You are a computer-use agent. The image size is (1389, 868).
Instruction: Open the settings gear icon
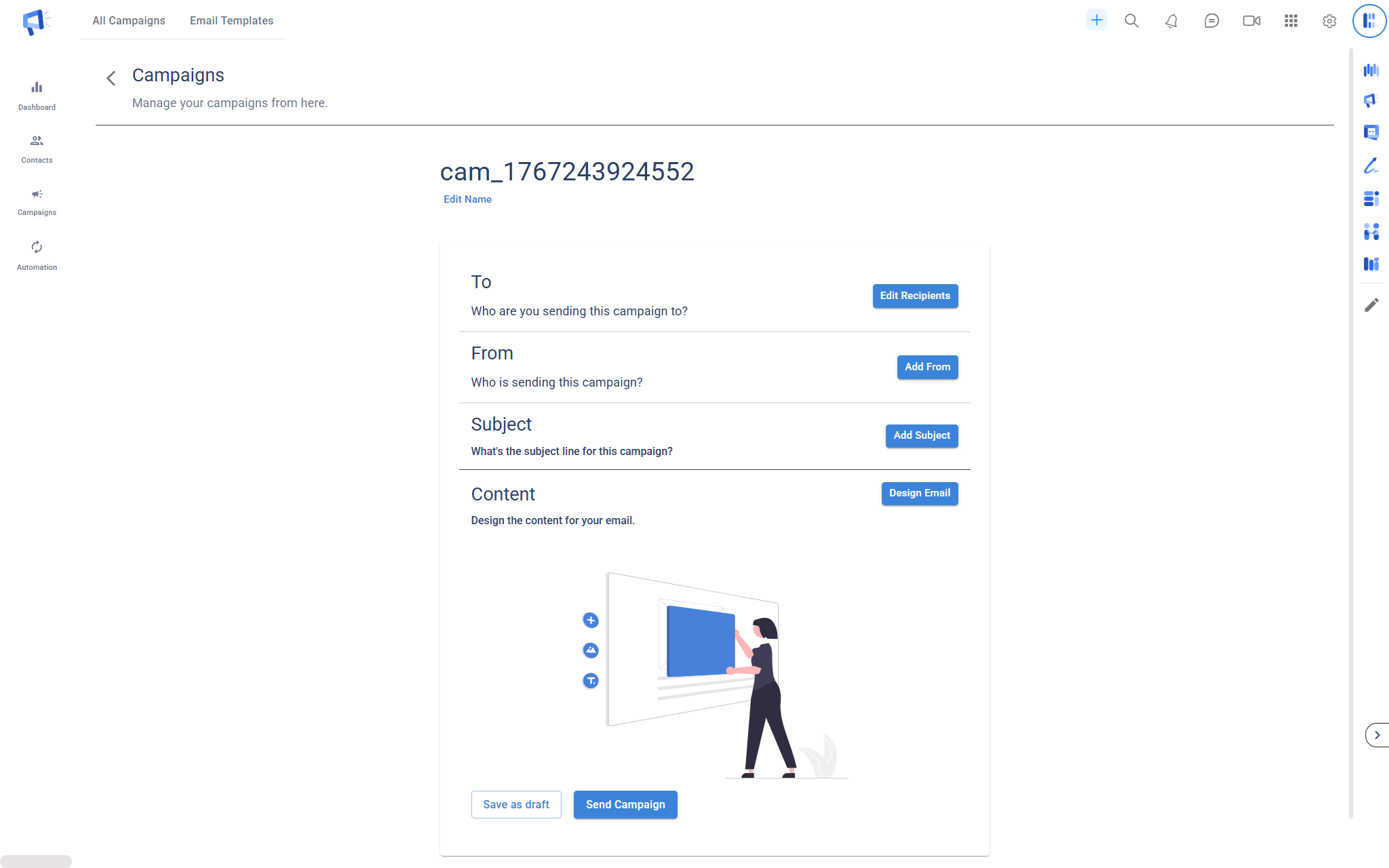pyautogui.click(x=1329, y=21)
